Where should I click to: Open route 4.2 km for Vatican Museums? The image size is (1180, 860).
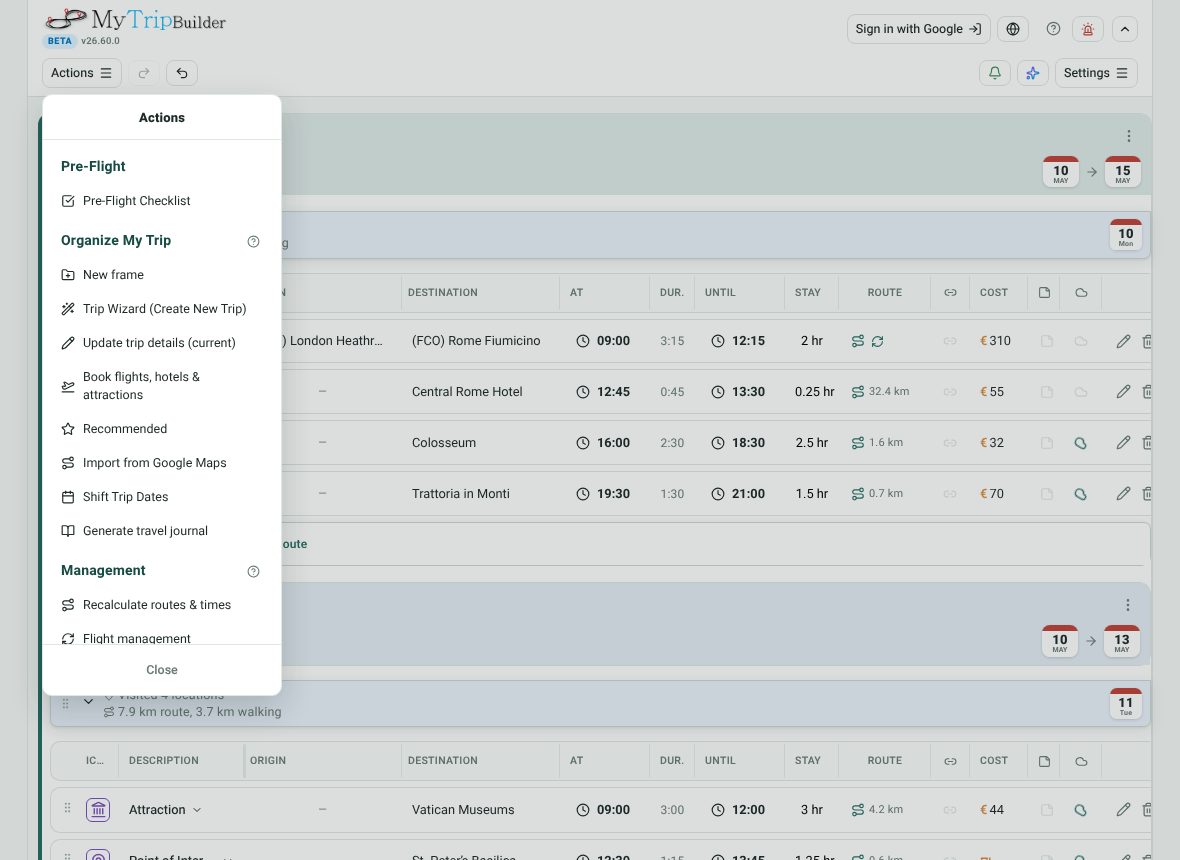877,810
